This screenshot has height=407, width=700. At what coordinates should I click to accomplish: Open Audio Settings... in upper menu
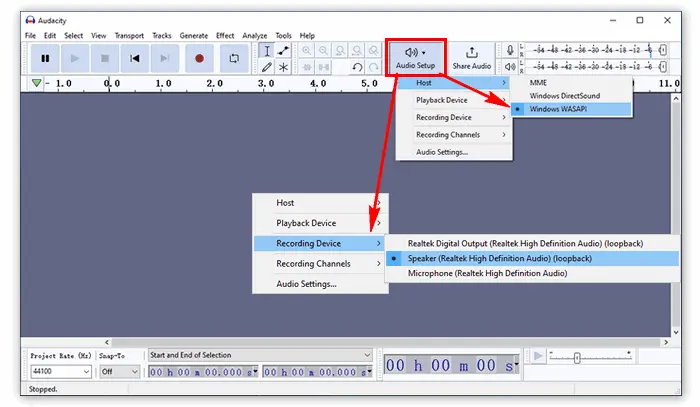454,152
